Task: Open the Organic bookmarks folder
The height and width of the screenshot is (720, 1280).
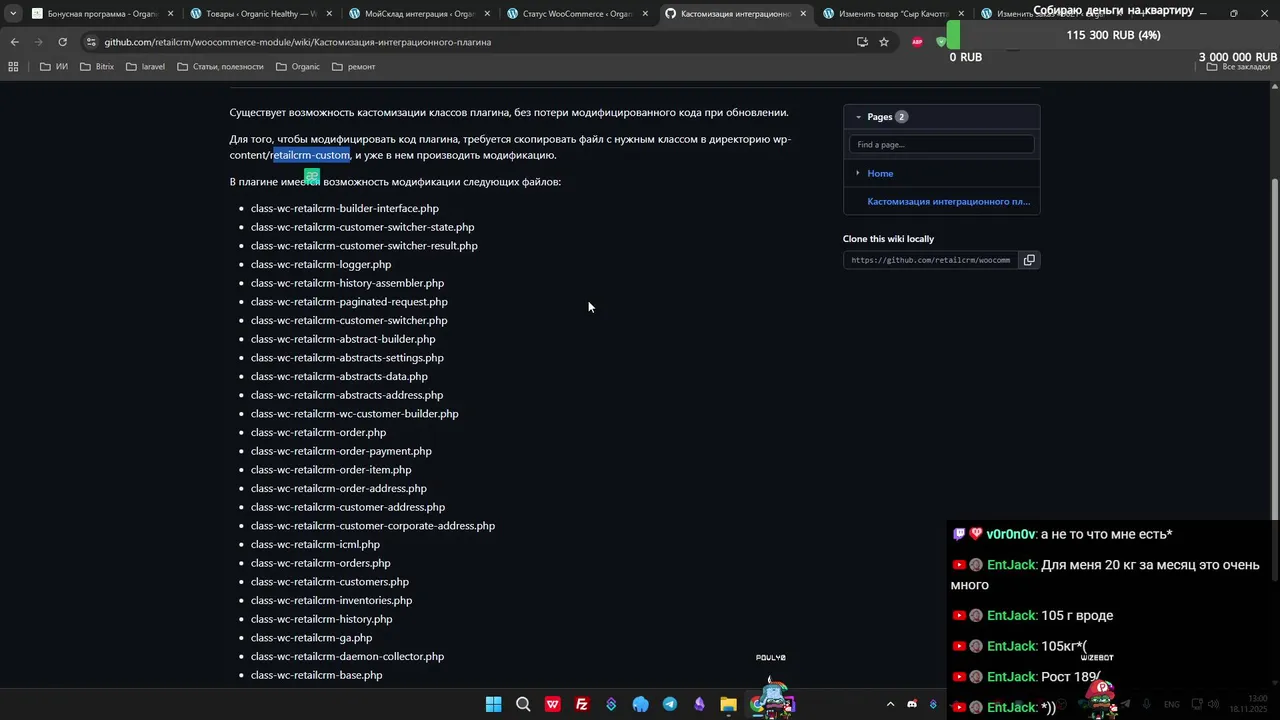Action: point(297,67)
